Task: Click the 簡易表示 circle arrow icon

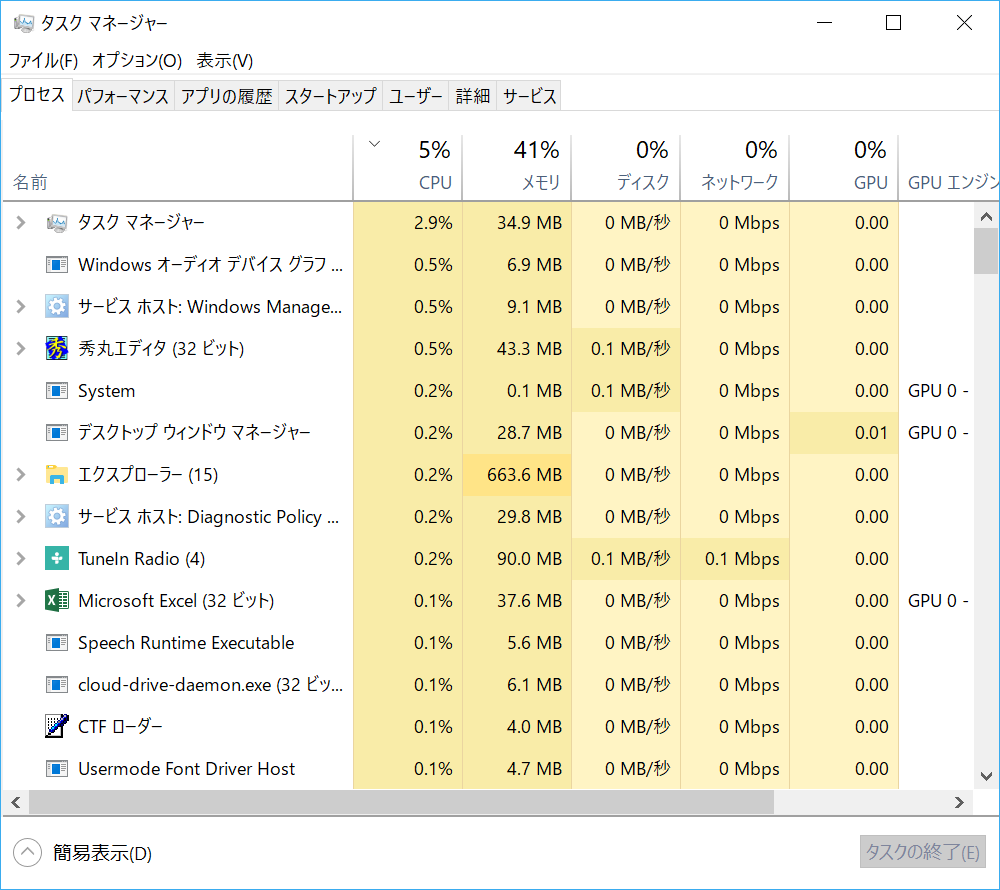Action: click(x=28, y=853)
